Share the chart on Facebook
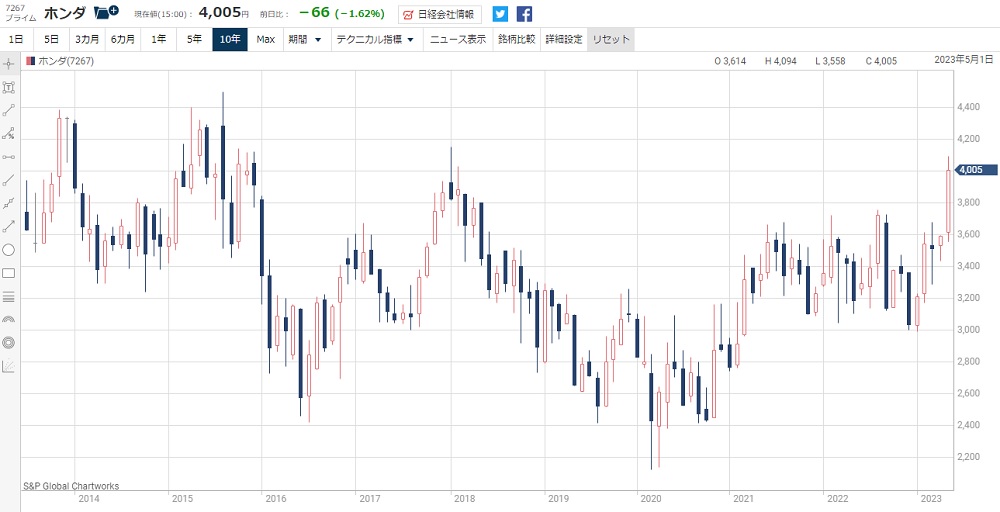This screenshot has height=512, width=1000. pyautogui.click(x=524, y=13)
